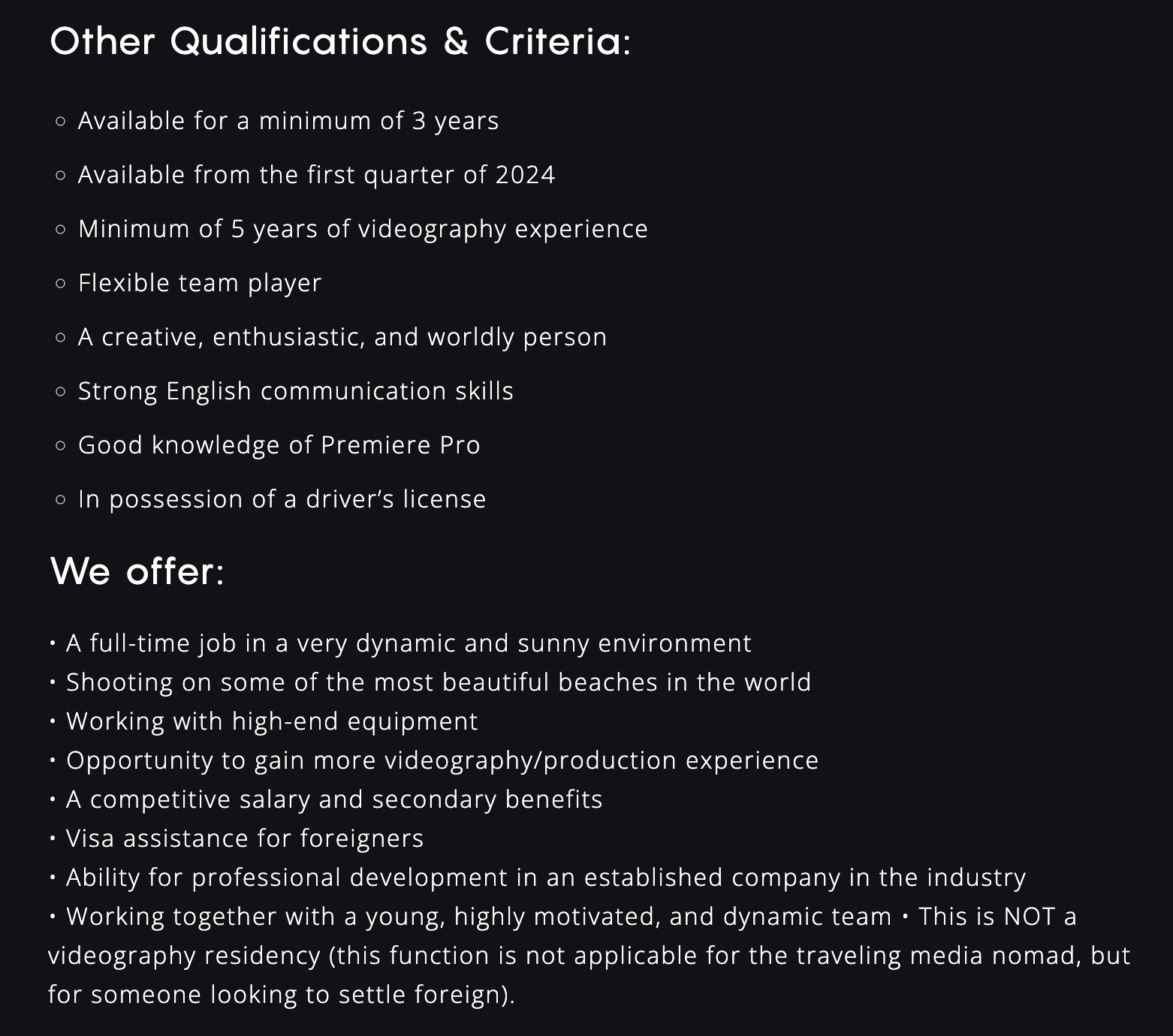The height and width of the screenshot is (1036, 1173).
Task: Click 'Available for a minimum of 3 years'
Action: click(x=288, y=121)
